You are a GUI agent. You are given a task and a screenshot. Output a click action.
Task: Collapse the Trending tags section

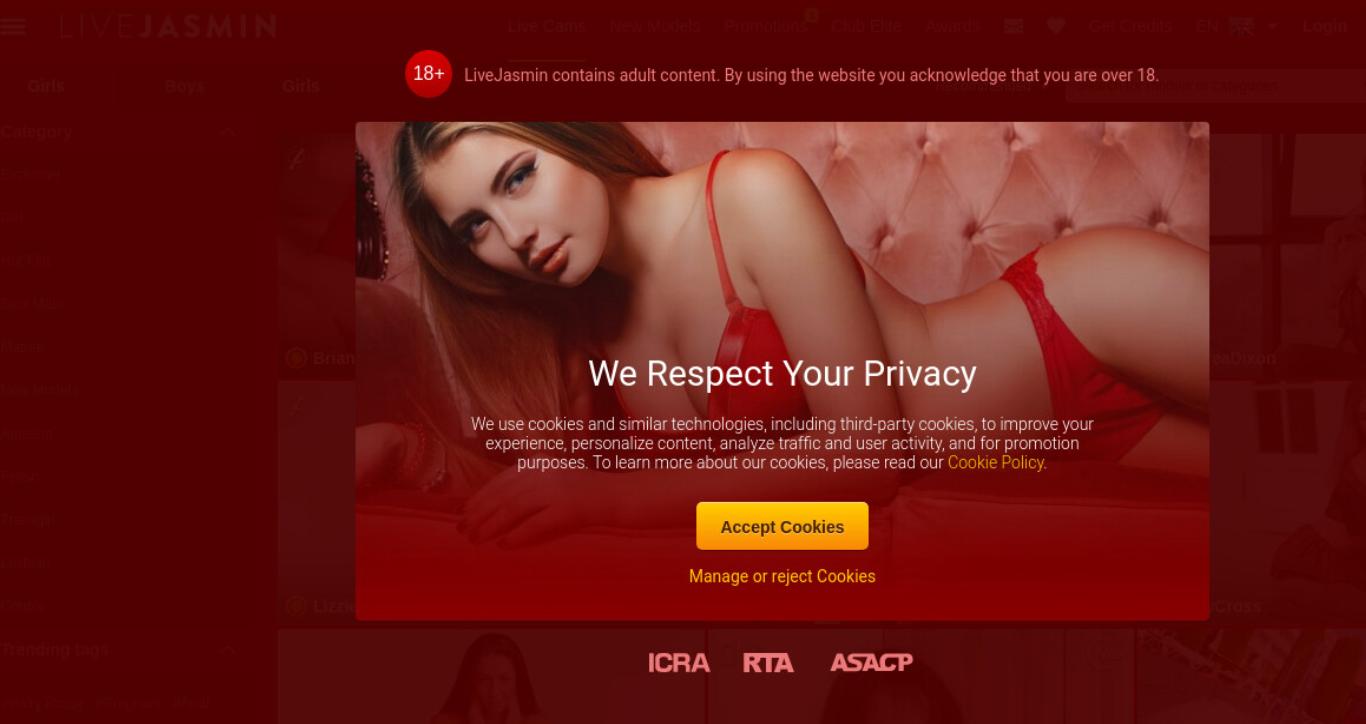click(x=228, y=650)
